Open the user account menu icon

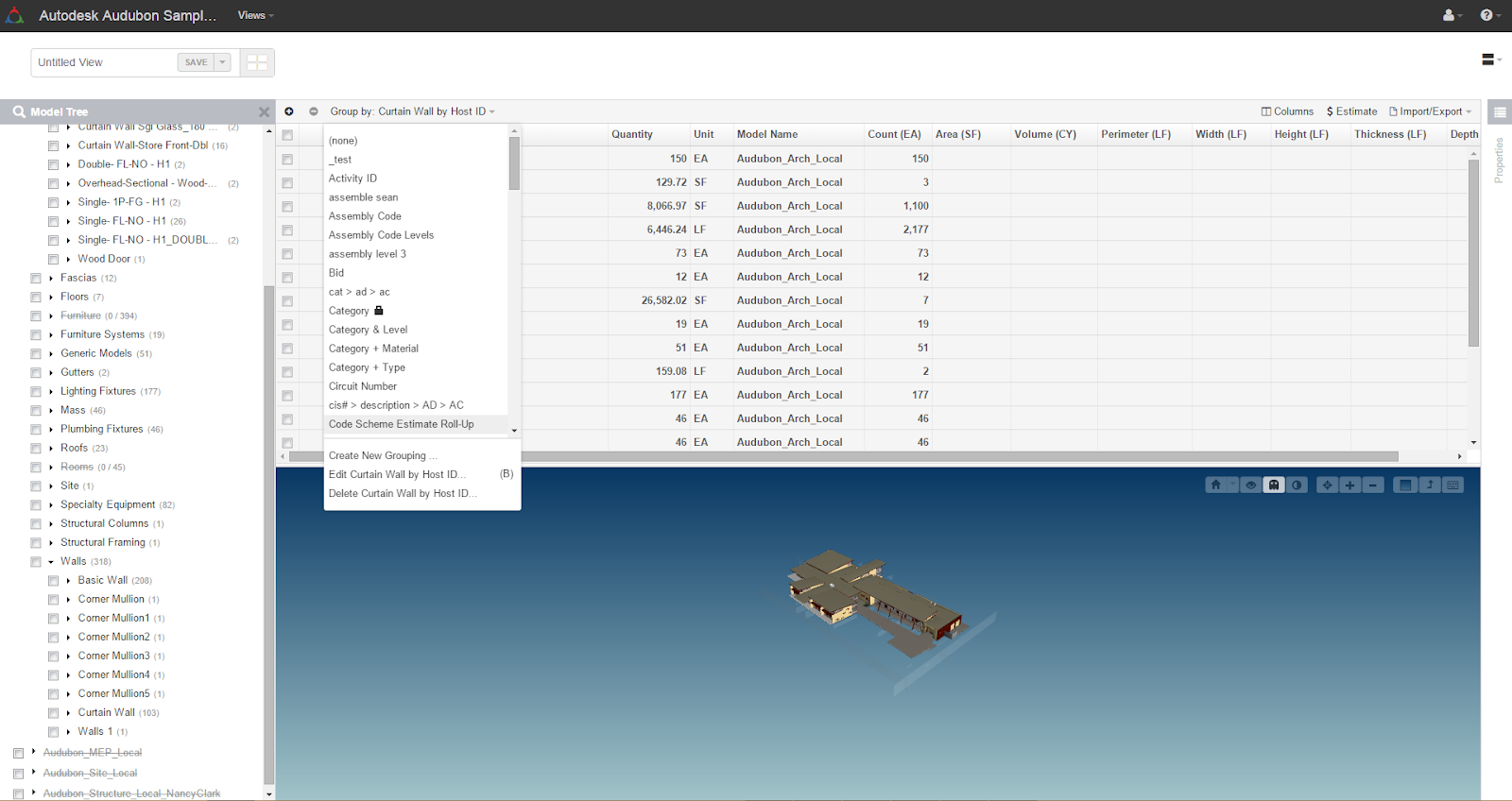(x=1452, y=15)
